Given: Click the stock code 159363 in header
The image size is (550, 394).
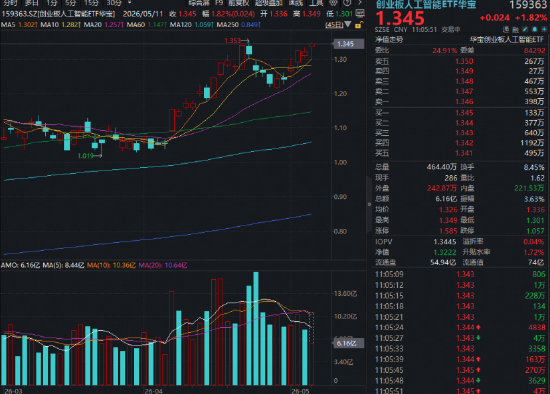Looking at the screenshot, I should tap(528, 5).
